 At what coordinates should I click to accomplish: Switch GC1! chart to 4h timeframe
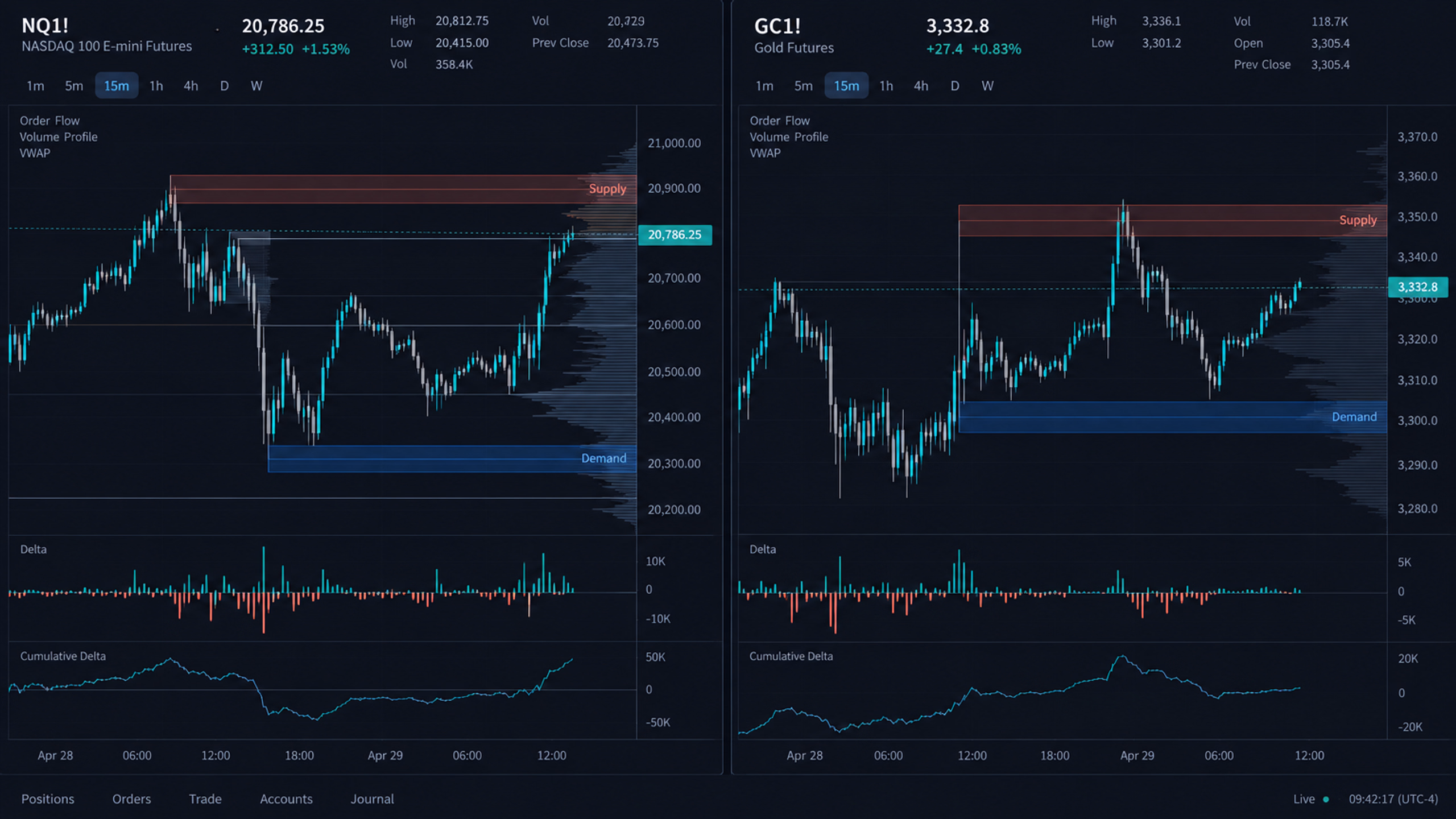(x=921, y=86)
